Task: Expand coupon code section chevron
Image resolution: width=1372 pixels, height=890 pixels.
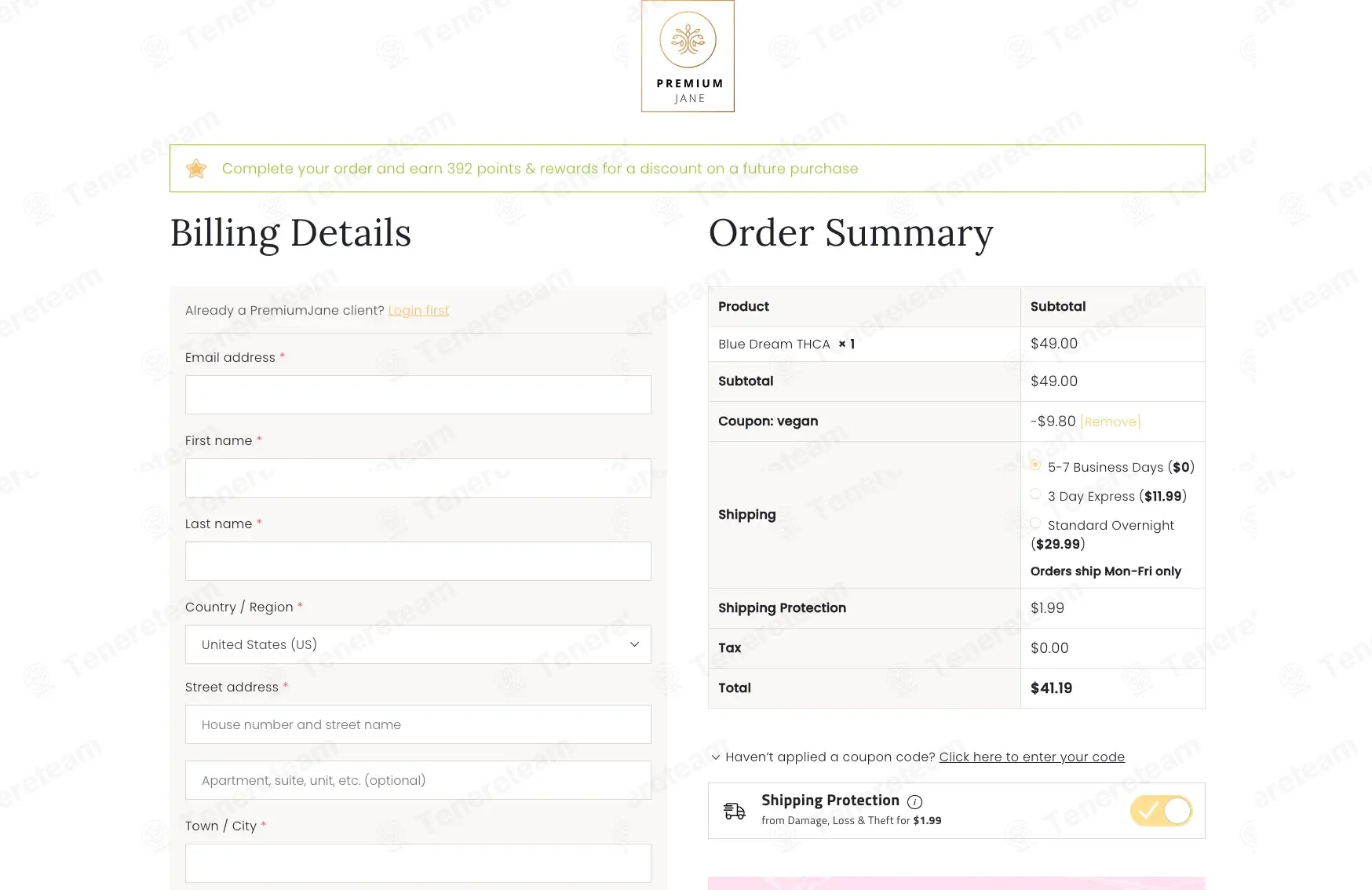Action: pyautogui.click(x=716, y=757)
